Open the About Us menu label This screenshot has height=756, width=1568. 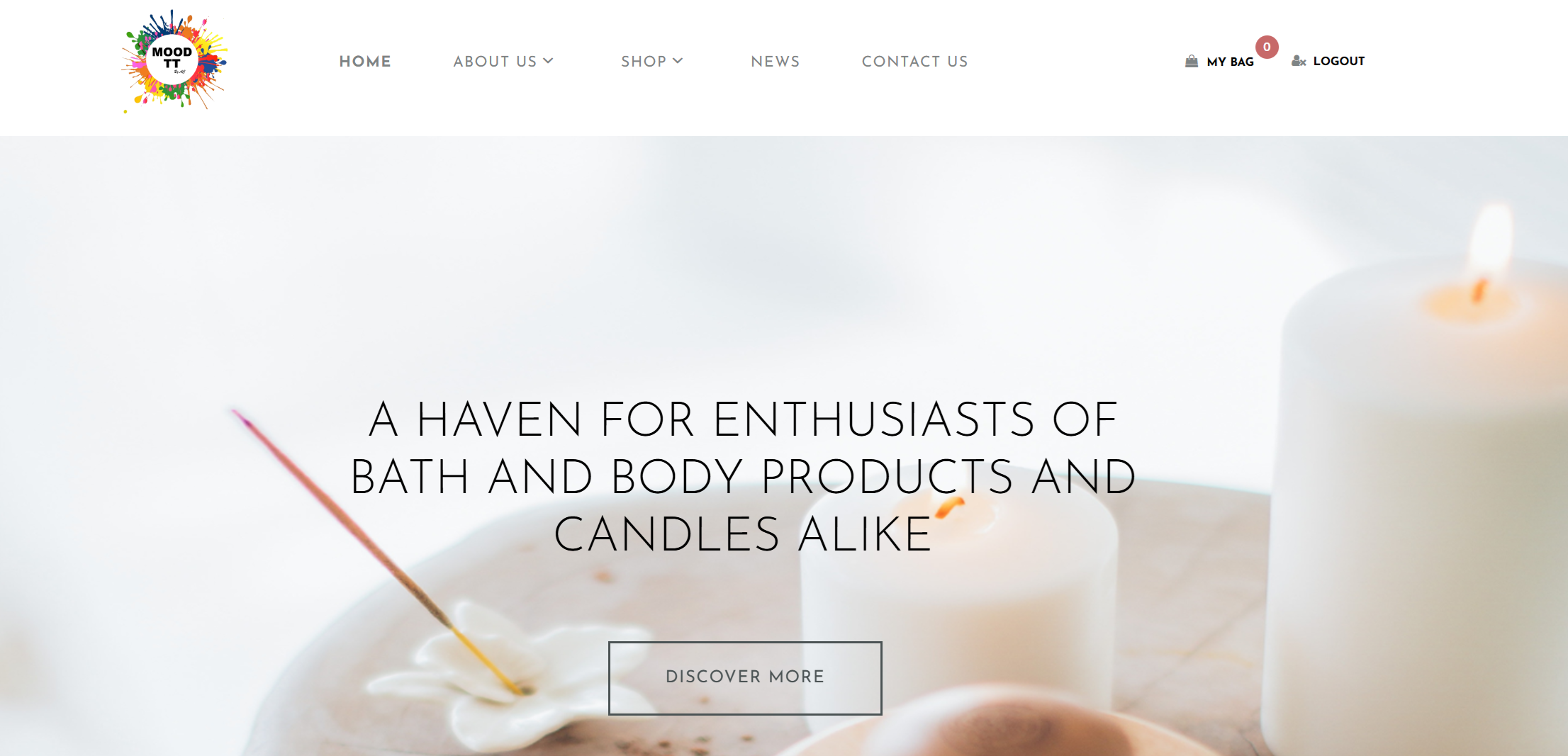[495, 62]
